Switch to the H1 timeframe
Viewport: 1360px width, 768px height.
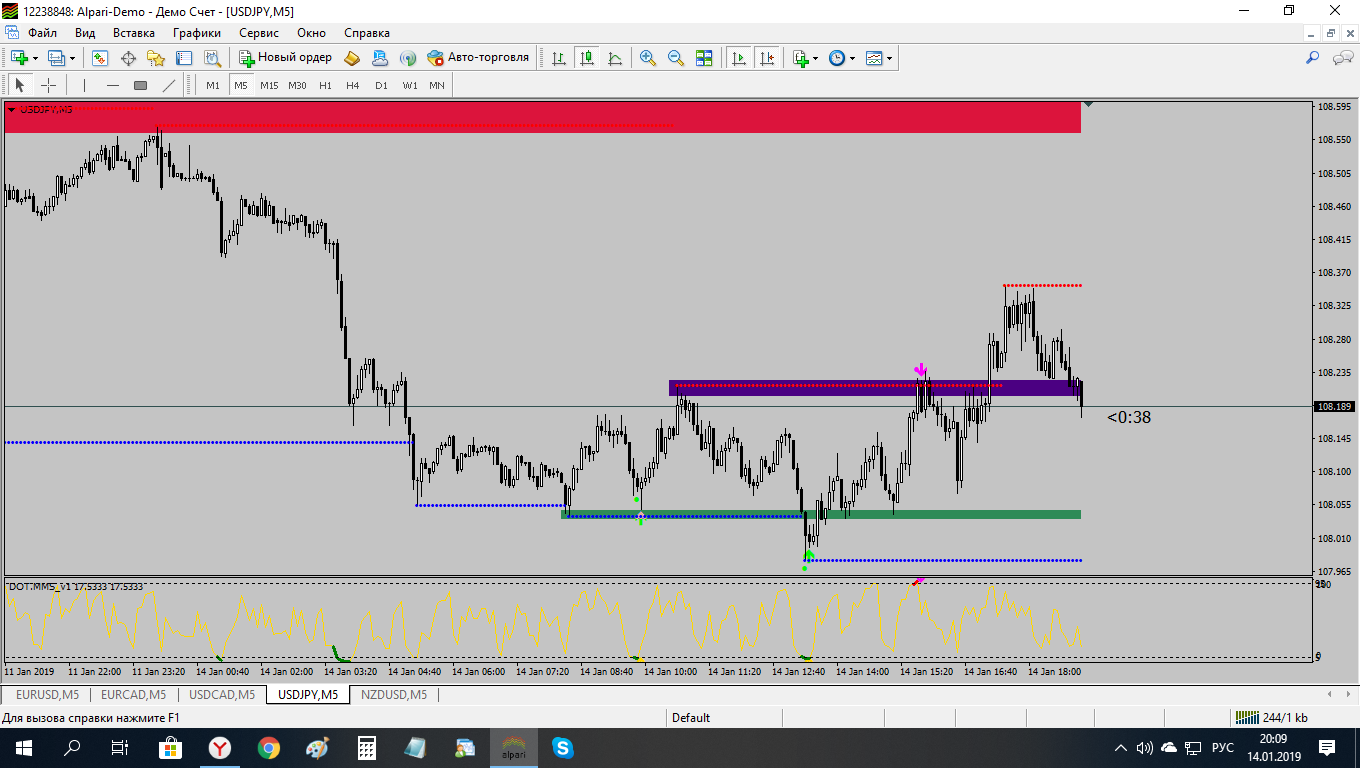point(325,85)
